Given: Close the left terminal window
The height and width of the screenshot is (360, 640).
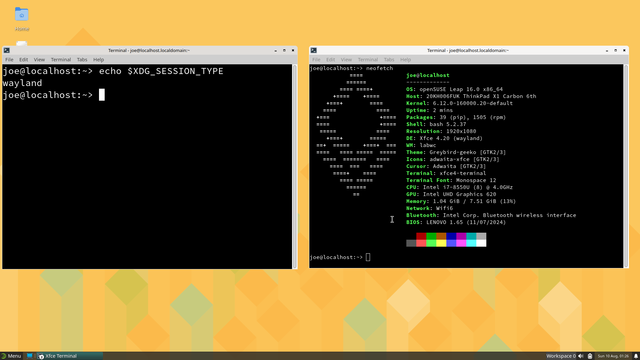Looking at the screenshot, I should pos(293,51).
